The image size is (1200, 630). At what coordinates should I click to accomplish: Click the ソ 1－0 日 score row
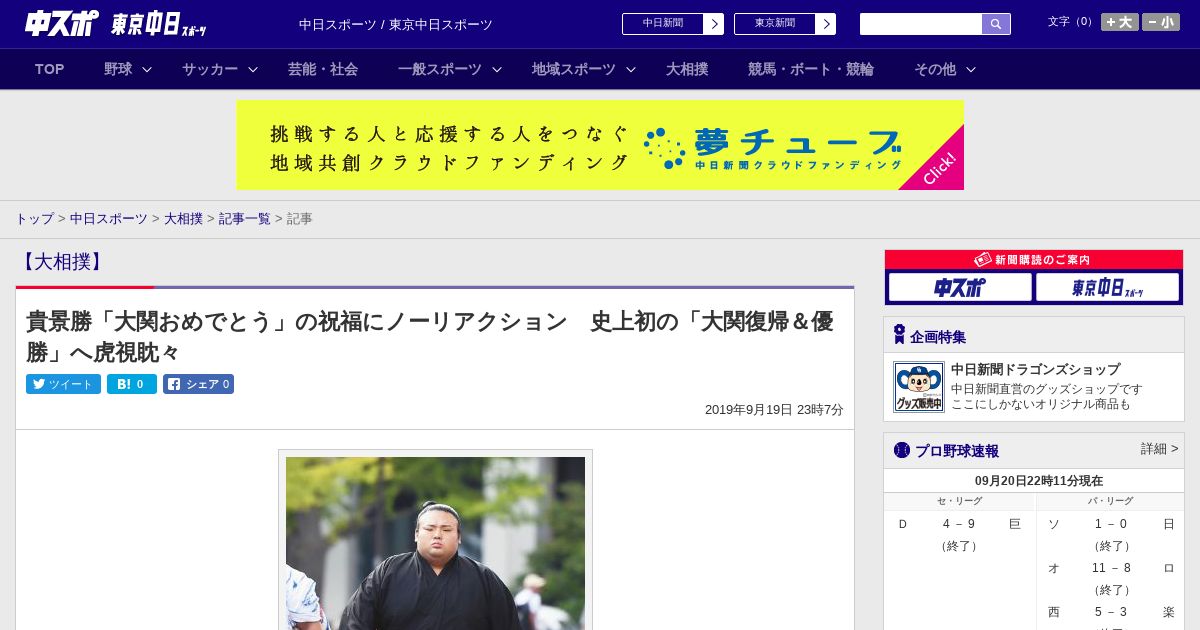coord(1110,524)
